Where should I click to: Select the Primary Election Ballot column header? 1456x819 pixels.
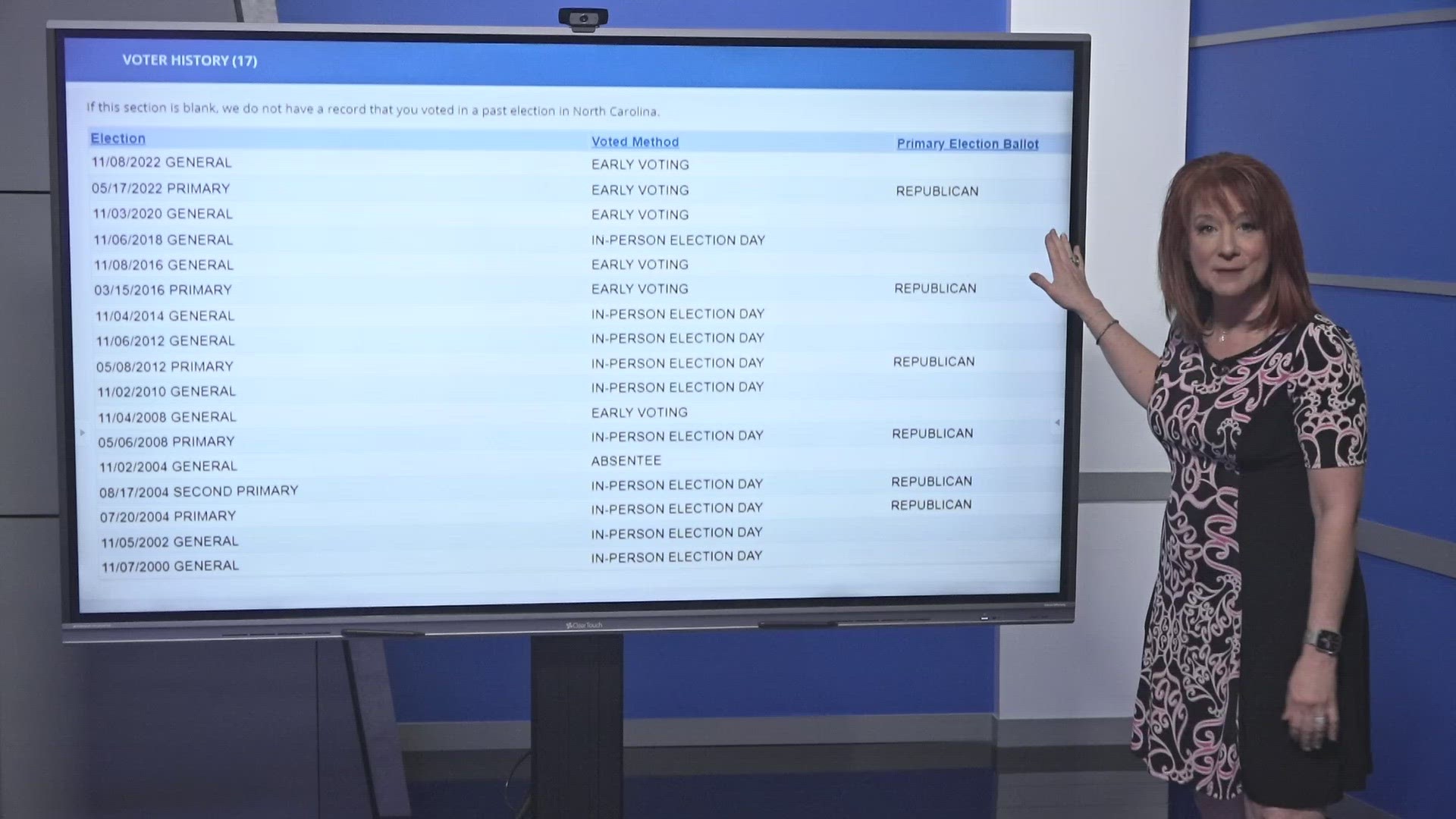968,143
